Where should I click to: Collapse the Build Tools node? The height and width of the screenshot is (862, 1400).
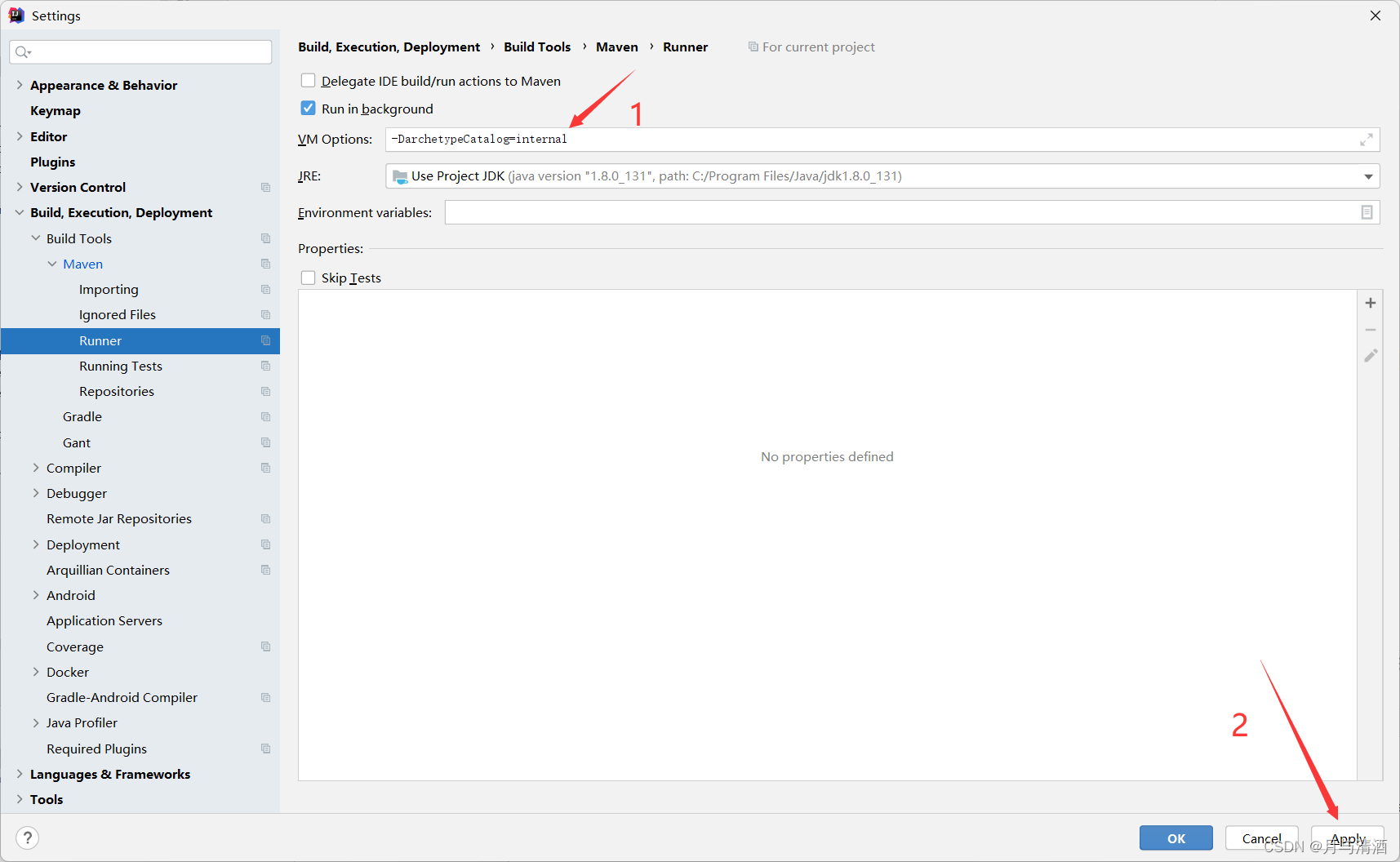pyautogui.click(x=36, y=238)
